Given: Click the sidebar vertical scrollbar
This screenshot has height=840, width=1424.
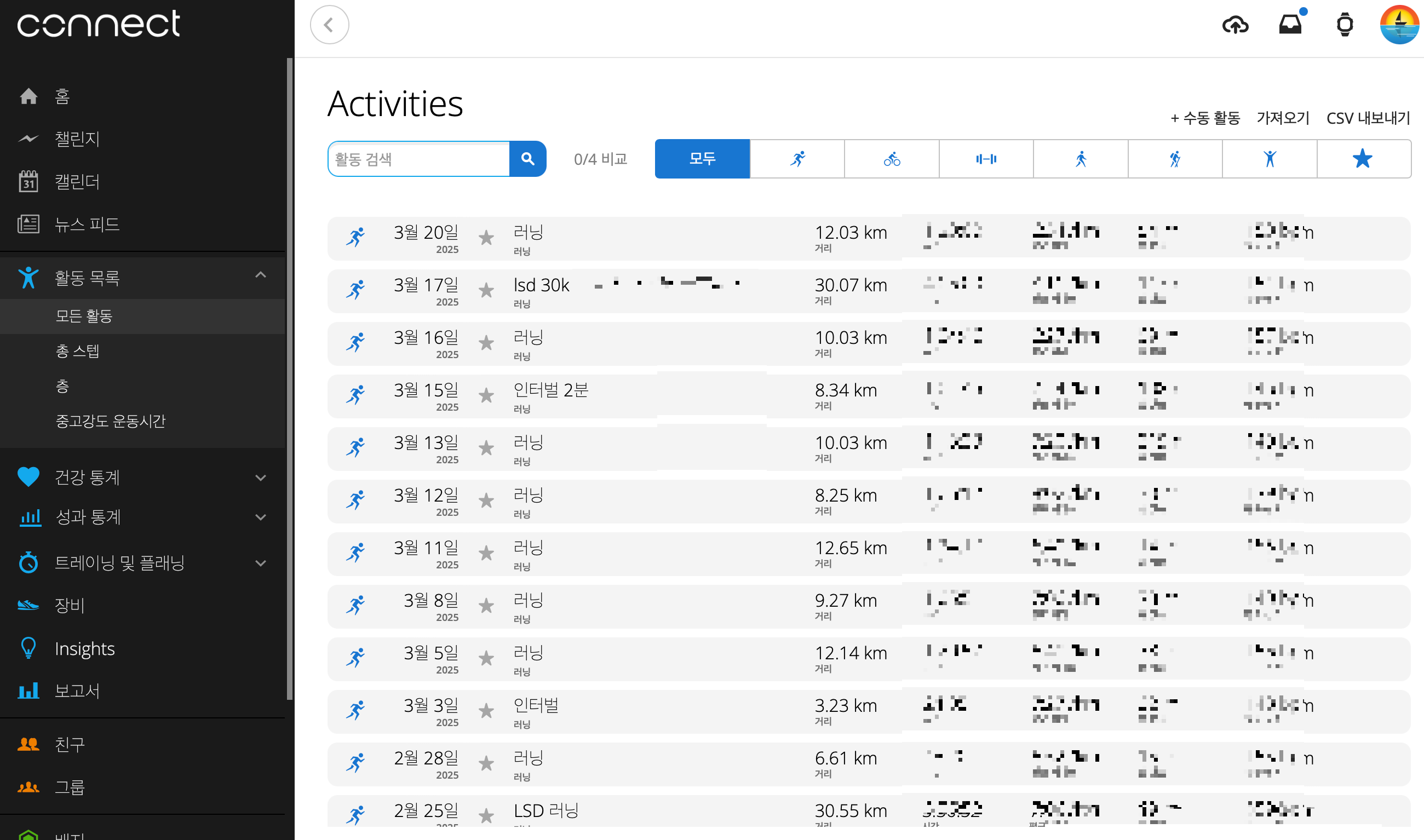Looking at the screenshot, I should click(290, 378).
